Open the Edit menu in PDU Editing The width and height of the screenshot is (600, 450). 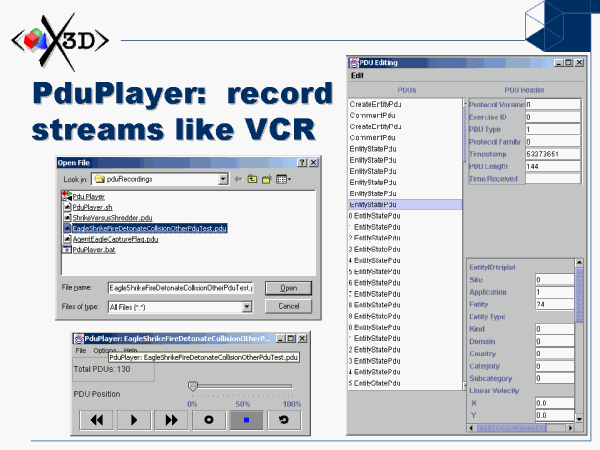pos(357,76)
